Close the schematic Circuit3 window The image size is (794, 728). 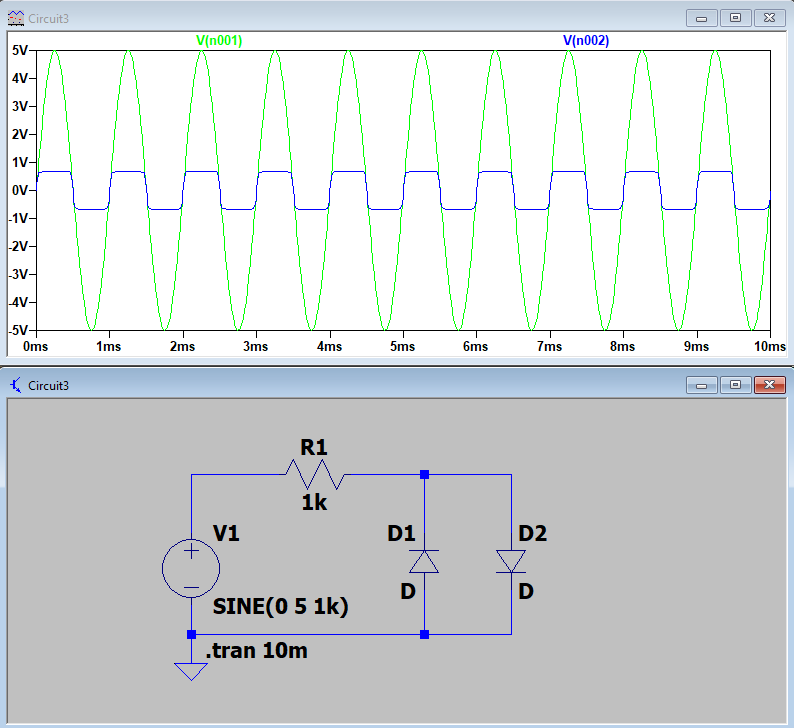click(768, 385)
